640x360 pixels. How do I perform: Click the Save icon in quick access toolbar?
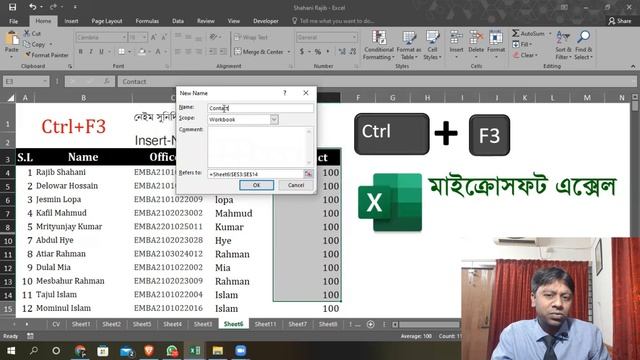click(13, 7)
